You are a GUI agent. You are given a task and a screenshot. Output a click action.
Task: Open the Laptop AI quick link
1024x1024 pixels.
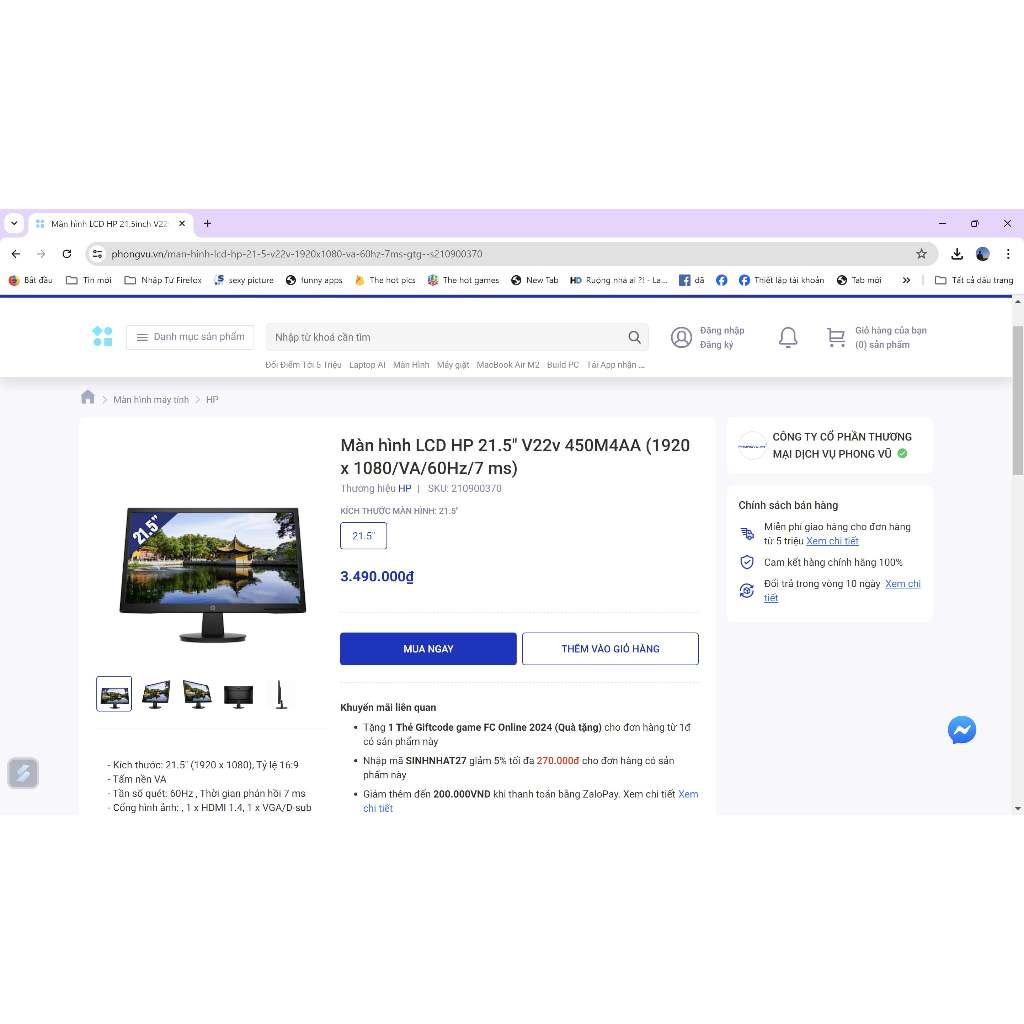pyautogui.click(x=367, y=365)
